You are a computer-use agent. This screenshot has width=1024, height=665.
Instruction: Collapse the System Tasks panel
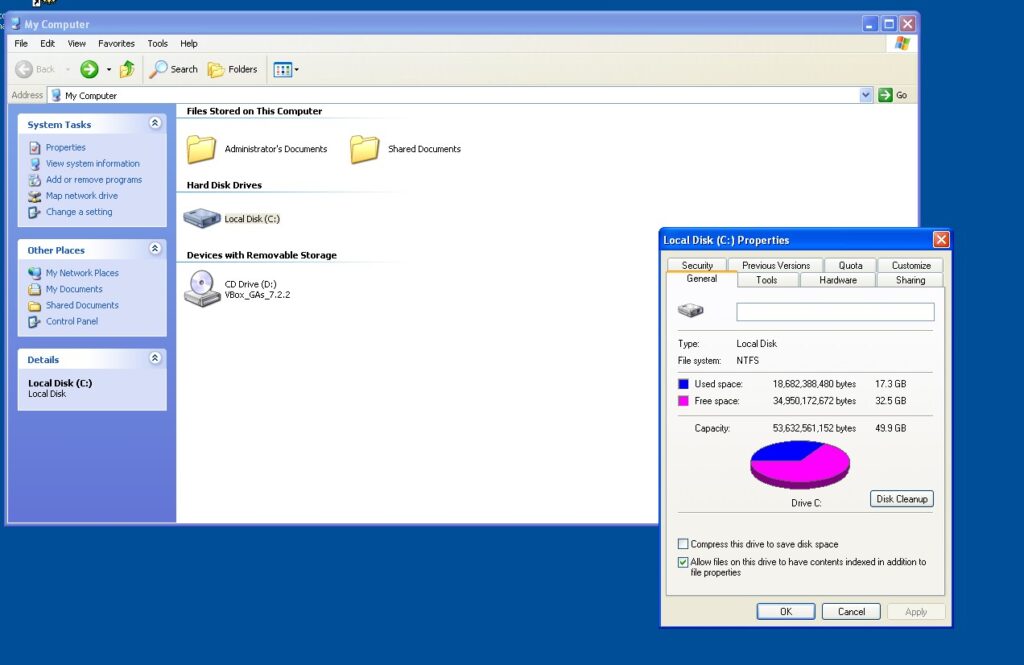pyautogui.click(x=155, y=124)
